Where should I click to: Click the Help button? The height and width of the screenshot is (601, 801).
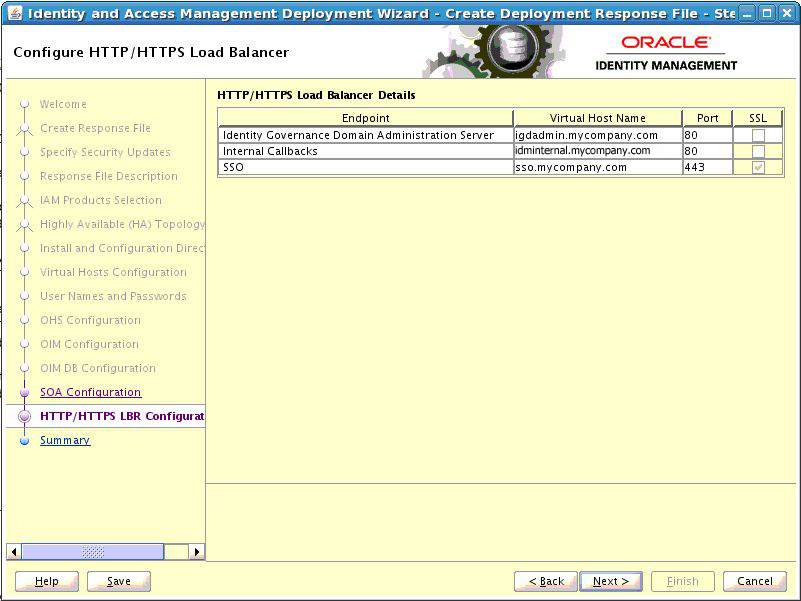pos(47,581)
